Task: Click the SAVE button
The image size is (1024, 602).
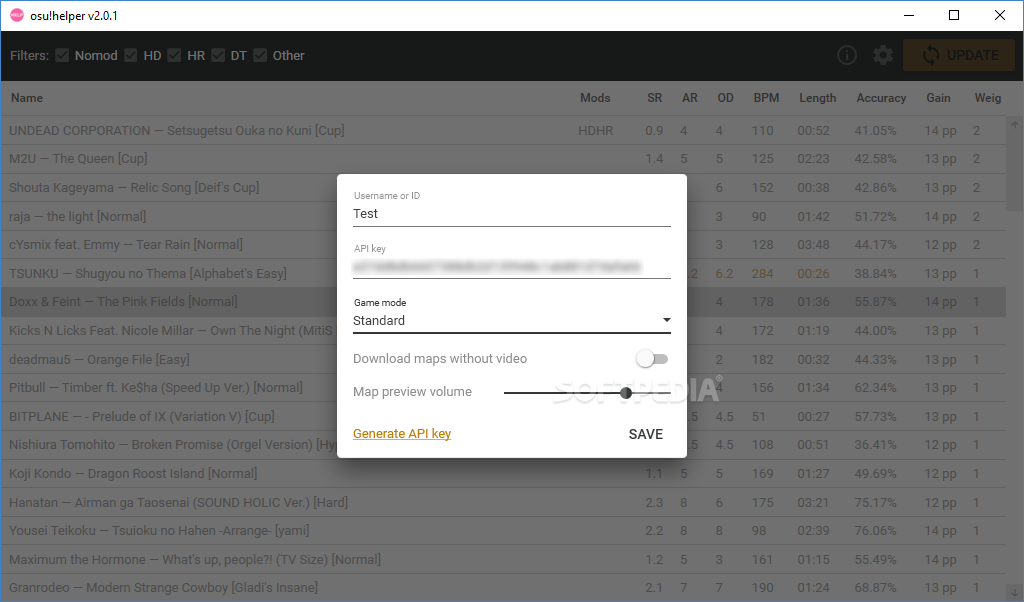Action: (645, 434)
